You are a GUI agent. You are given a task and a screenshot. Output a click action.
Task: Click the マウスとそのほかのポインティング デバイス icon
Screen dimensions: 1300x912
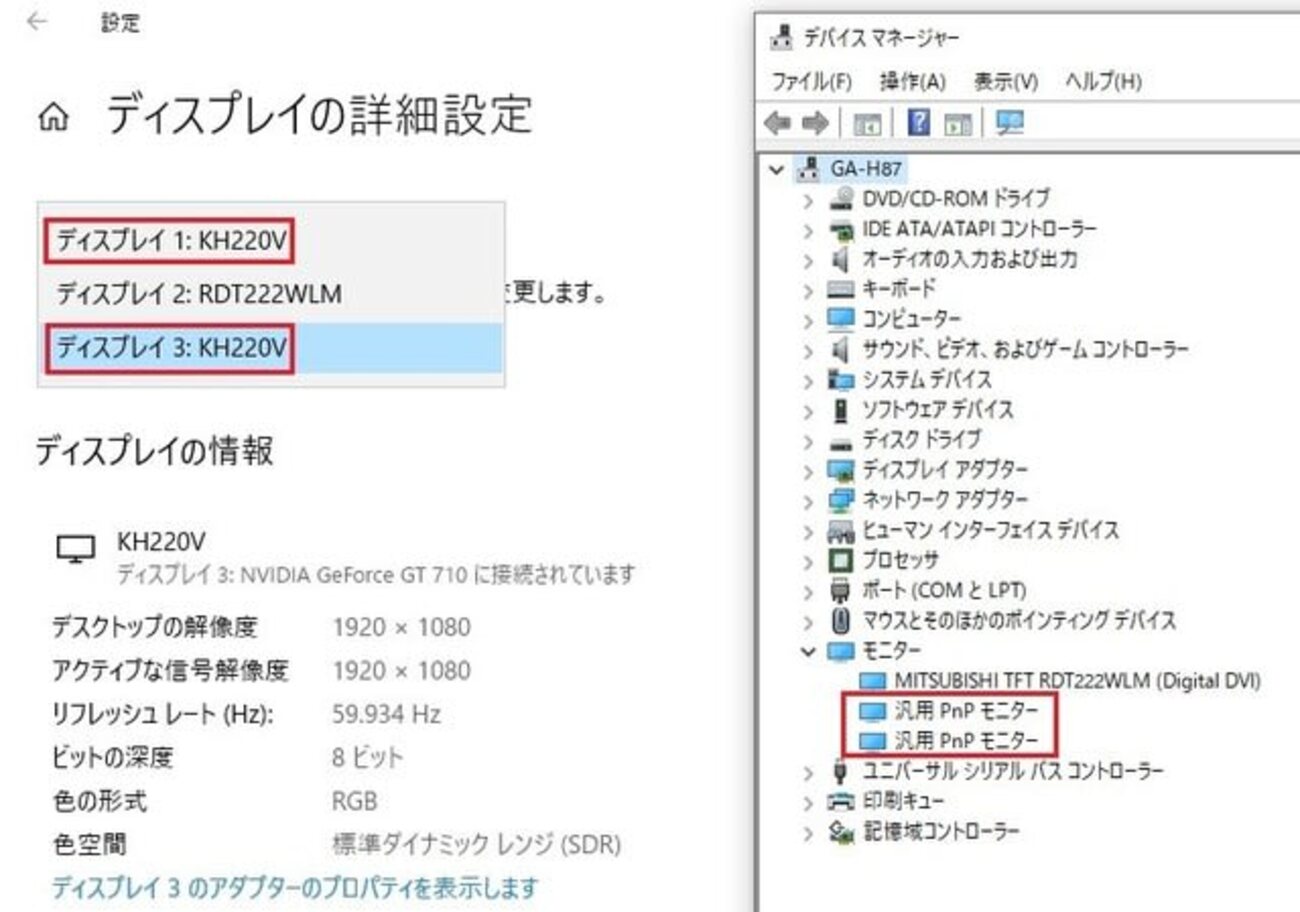(x=843, y=620)
